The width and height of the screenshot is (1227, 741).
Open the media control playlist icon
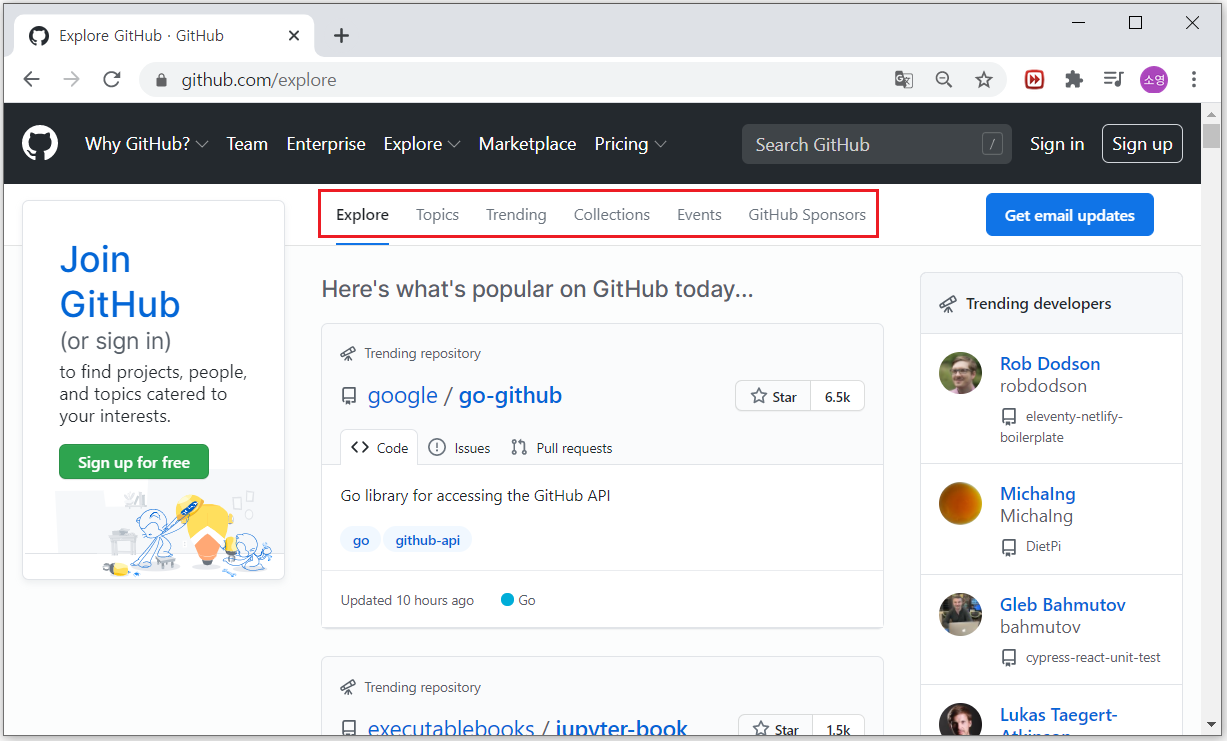pos(1113,80)
